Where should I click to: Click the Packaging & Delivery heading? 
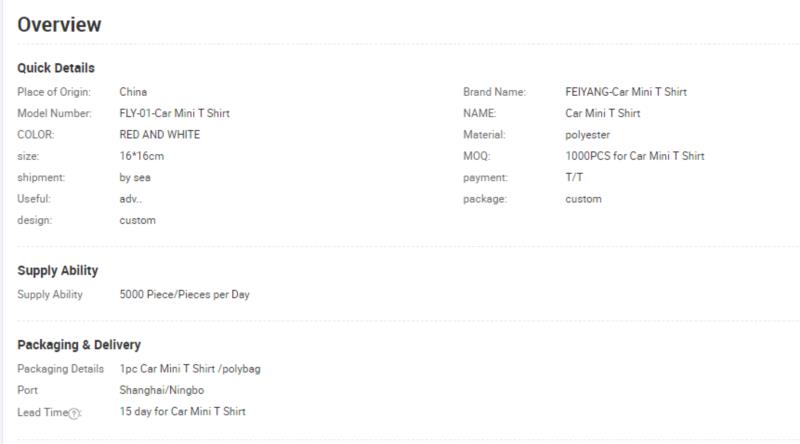coord(79,345)
